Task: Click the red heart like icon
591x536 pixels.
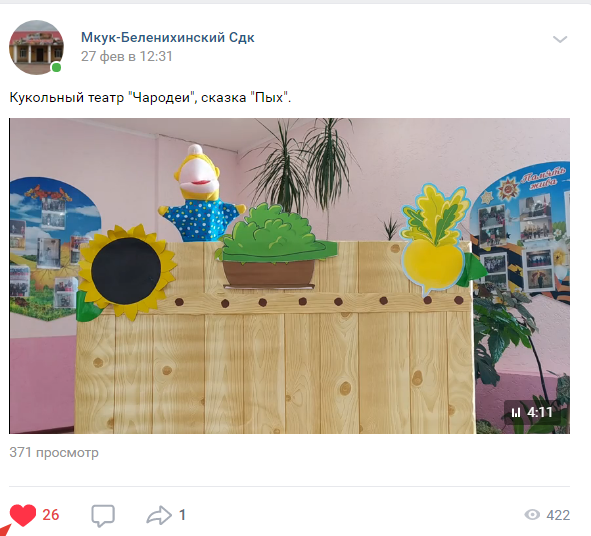Action: pyautogui.click(x=23, y=515)
